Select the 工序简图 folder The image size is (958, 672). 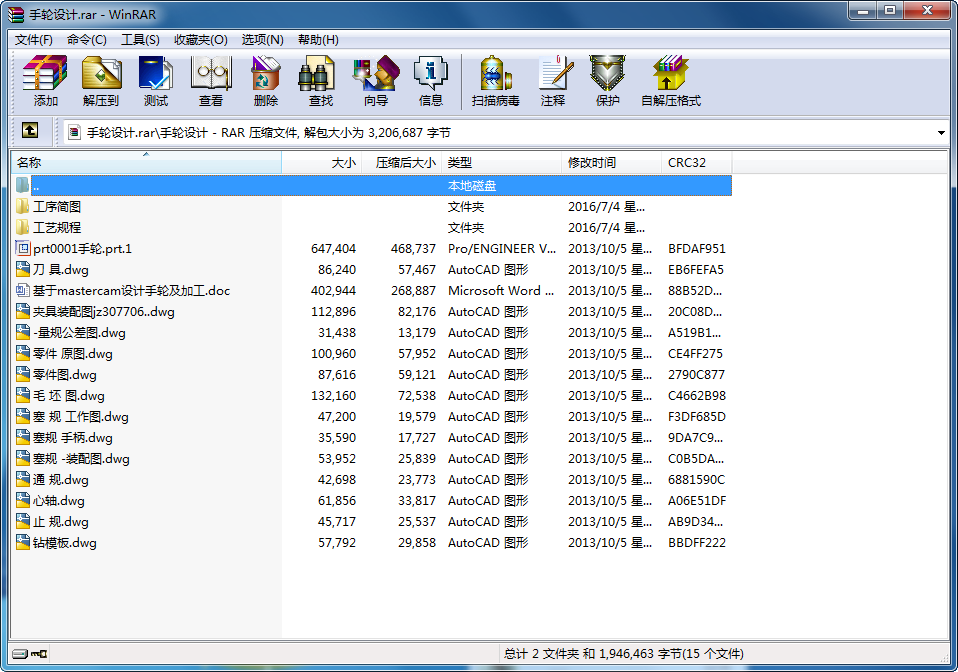(x=57, y=207)
